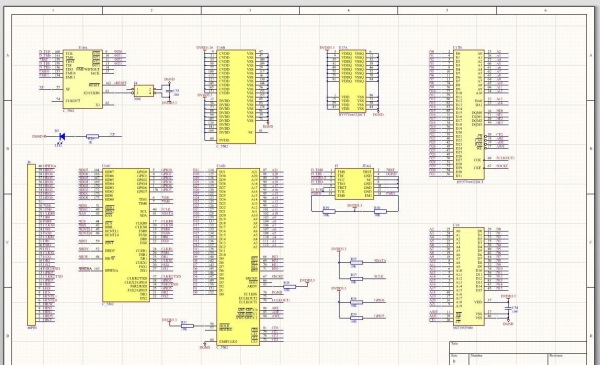Click the large EMIF data/address bus chip
The image size is (600, 365).
(238, 257)
